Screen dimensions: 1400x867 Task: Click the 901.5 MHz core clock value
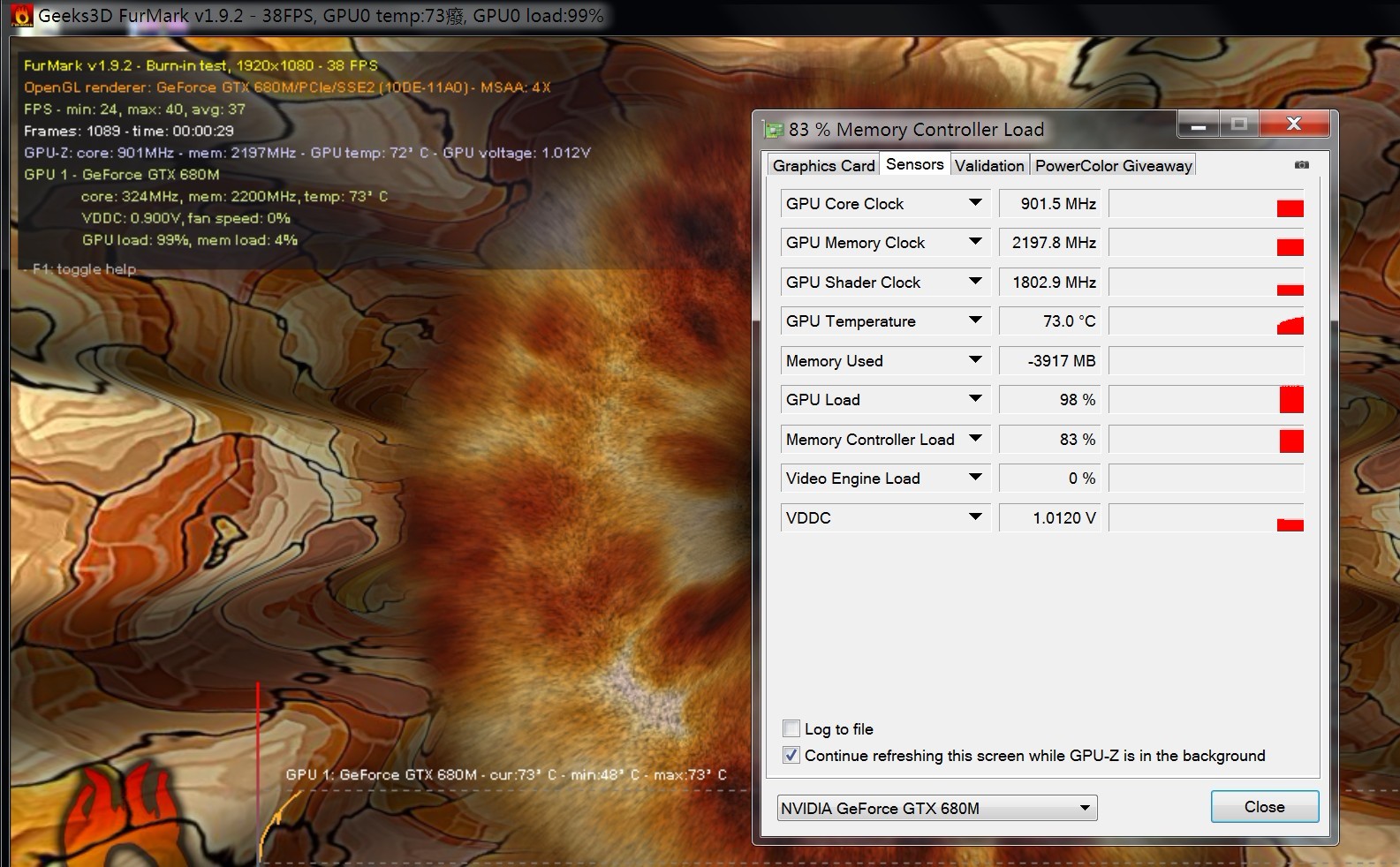pyautogui.click(x=1050, y=203)
